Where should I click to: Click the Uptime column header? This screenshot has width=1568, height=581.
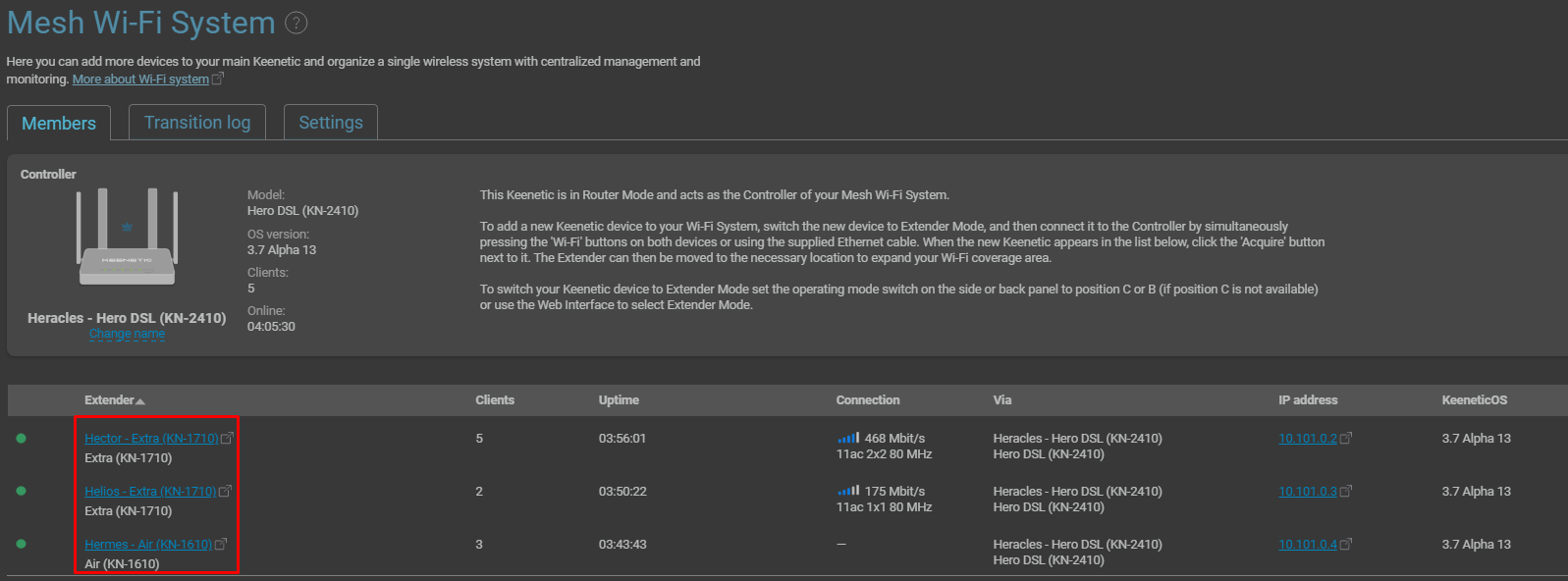(619, 400)
